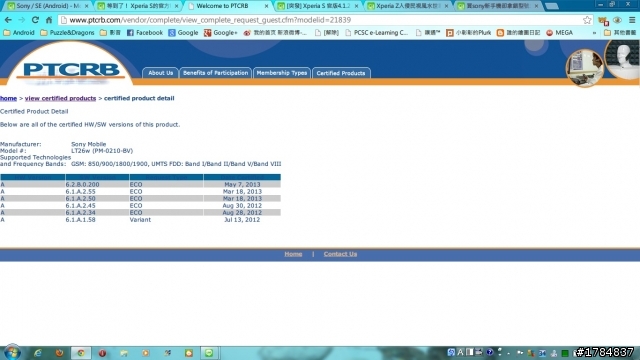
Task: Click the input language A indicator in tray
Action: tap(460, 352)
